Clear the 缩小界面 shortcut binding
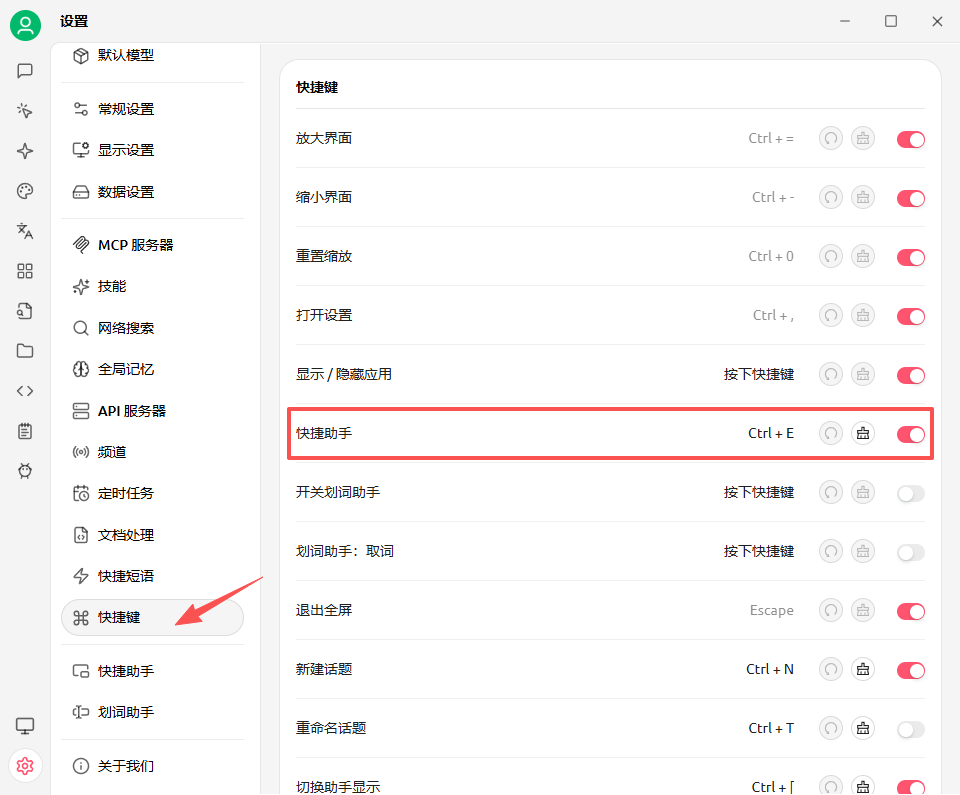This screenshot has width=960, height=795. click(863, 197)
